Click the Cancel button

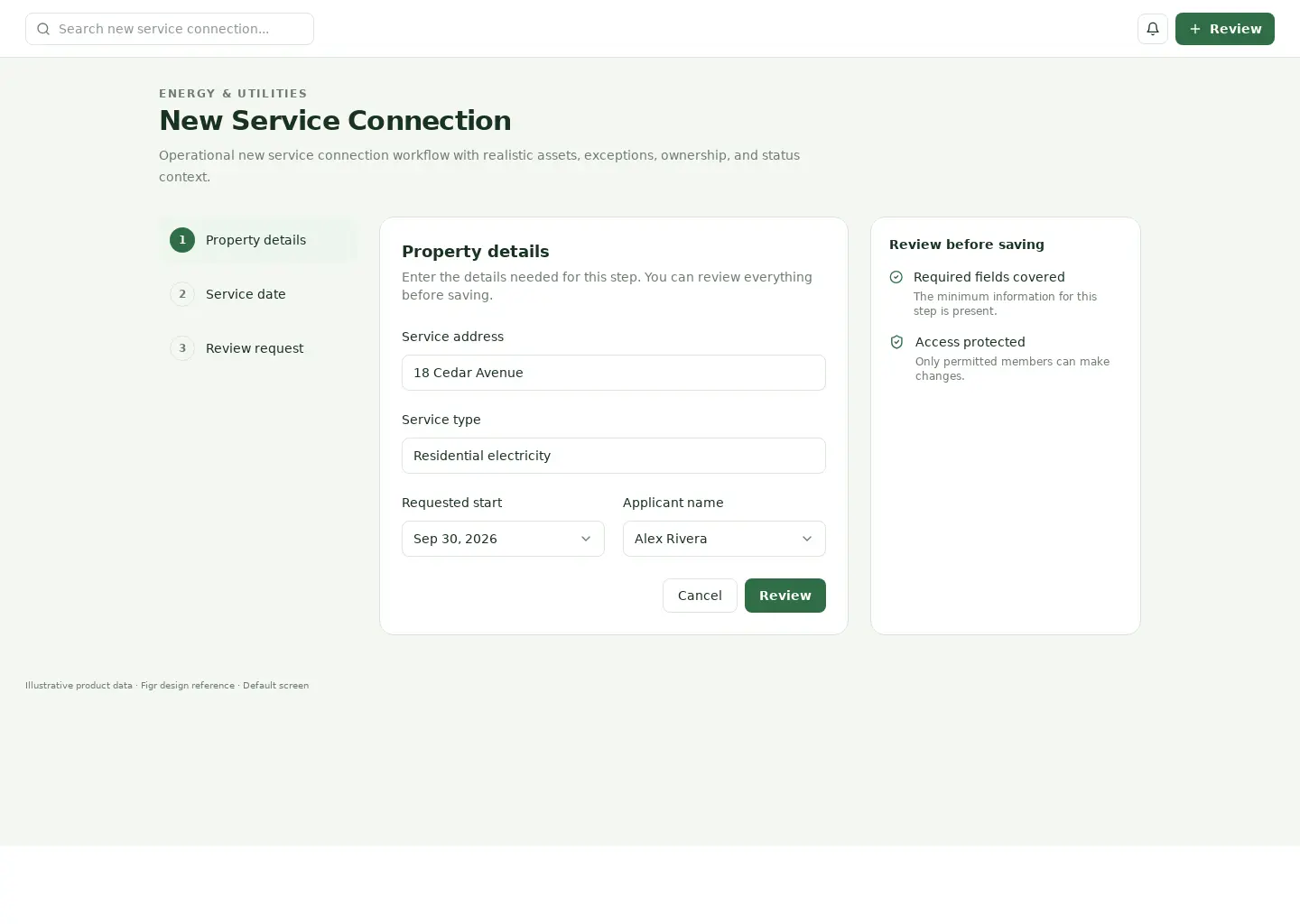(700, 596)
